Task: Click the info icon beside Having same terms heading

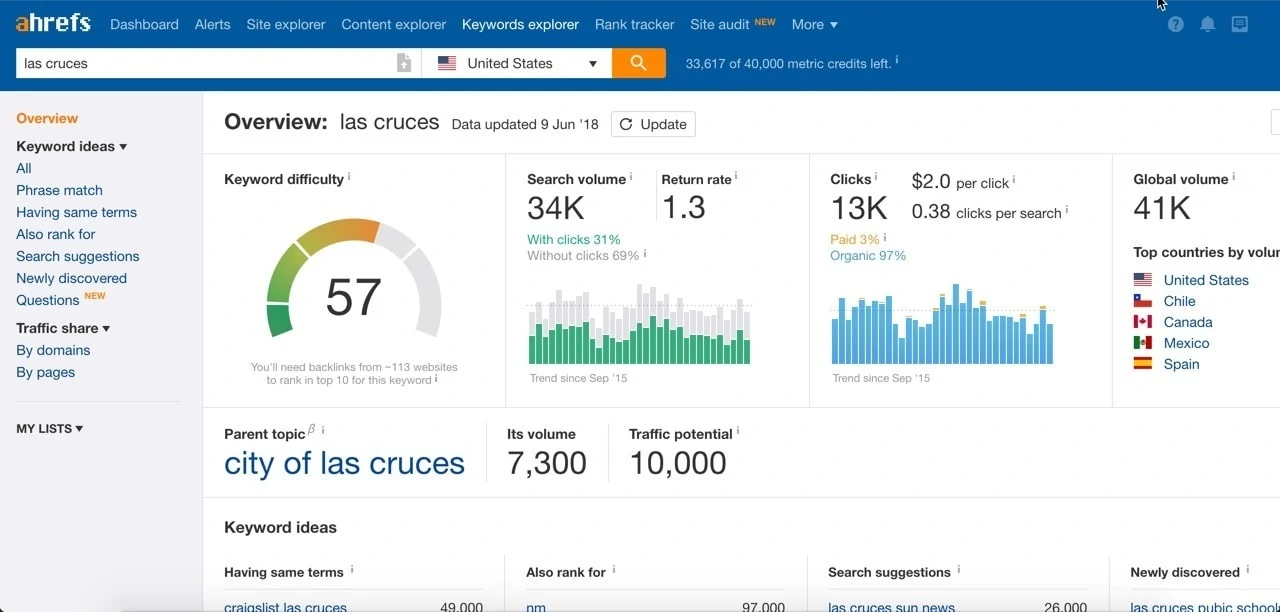Action: (352, 570)
